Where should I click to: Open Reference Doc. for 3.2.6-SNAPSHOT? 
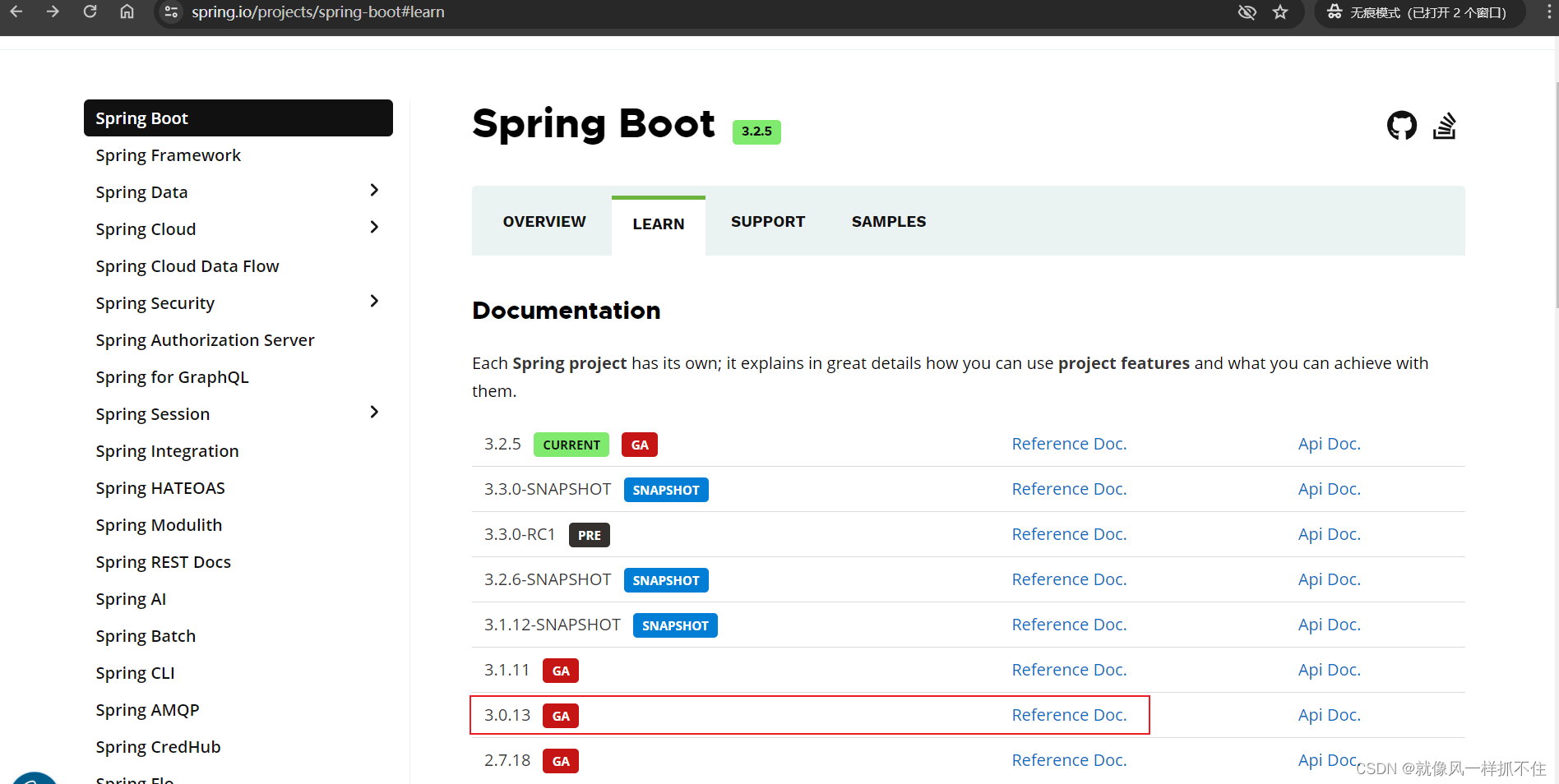1069,579
